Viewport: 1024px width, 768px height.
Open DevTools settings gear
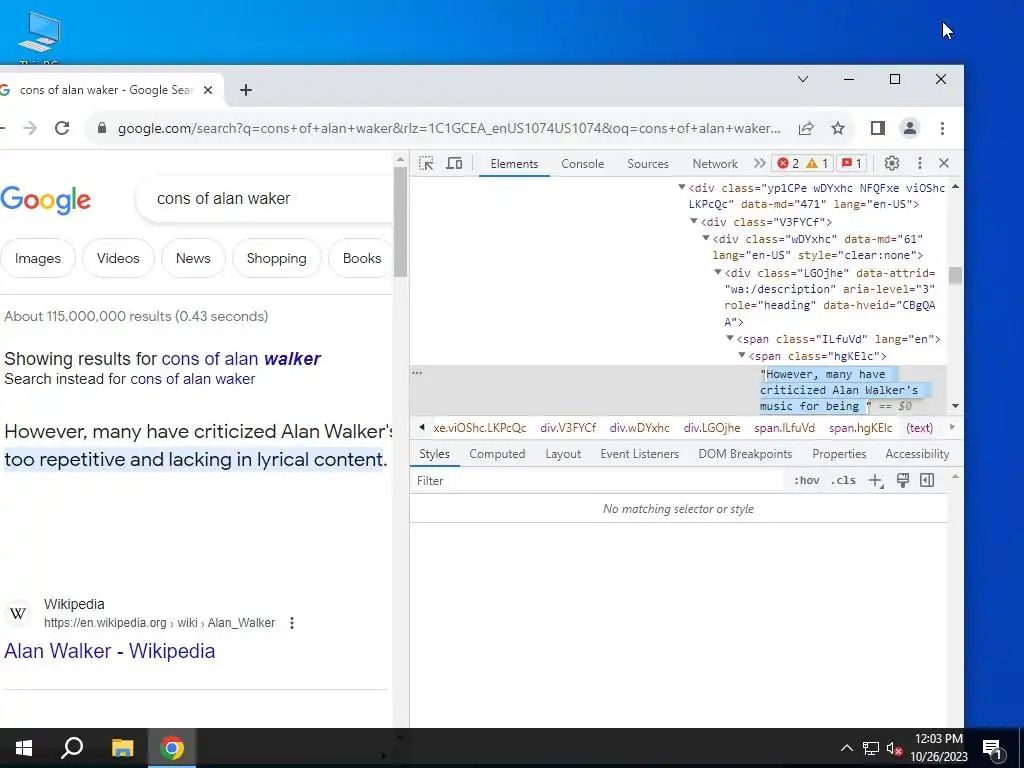click(891, 163)
